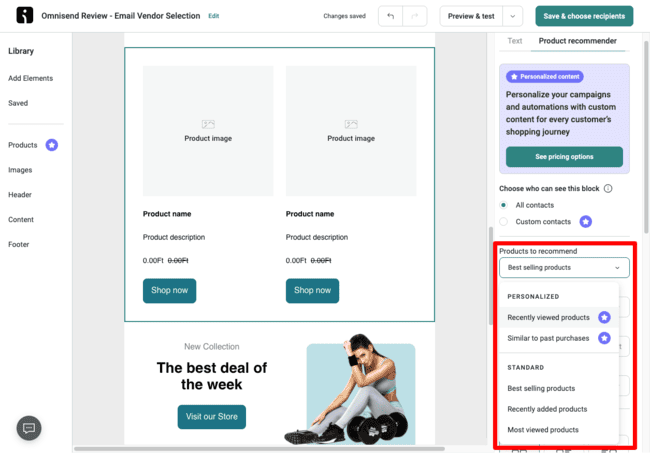Click the Changes saved status text
Screen dimensions: 650x453
click(344, 16)
